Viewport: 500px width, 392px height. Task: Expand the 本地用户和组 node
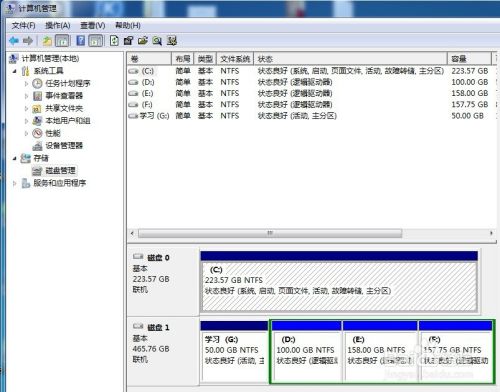pyautogui.click(x=26, y=121)
